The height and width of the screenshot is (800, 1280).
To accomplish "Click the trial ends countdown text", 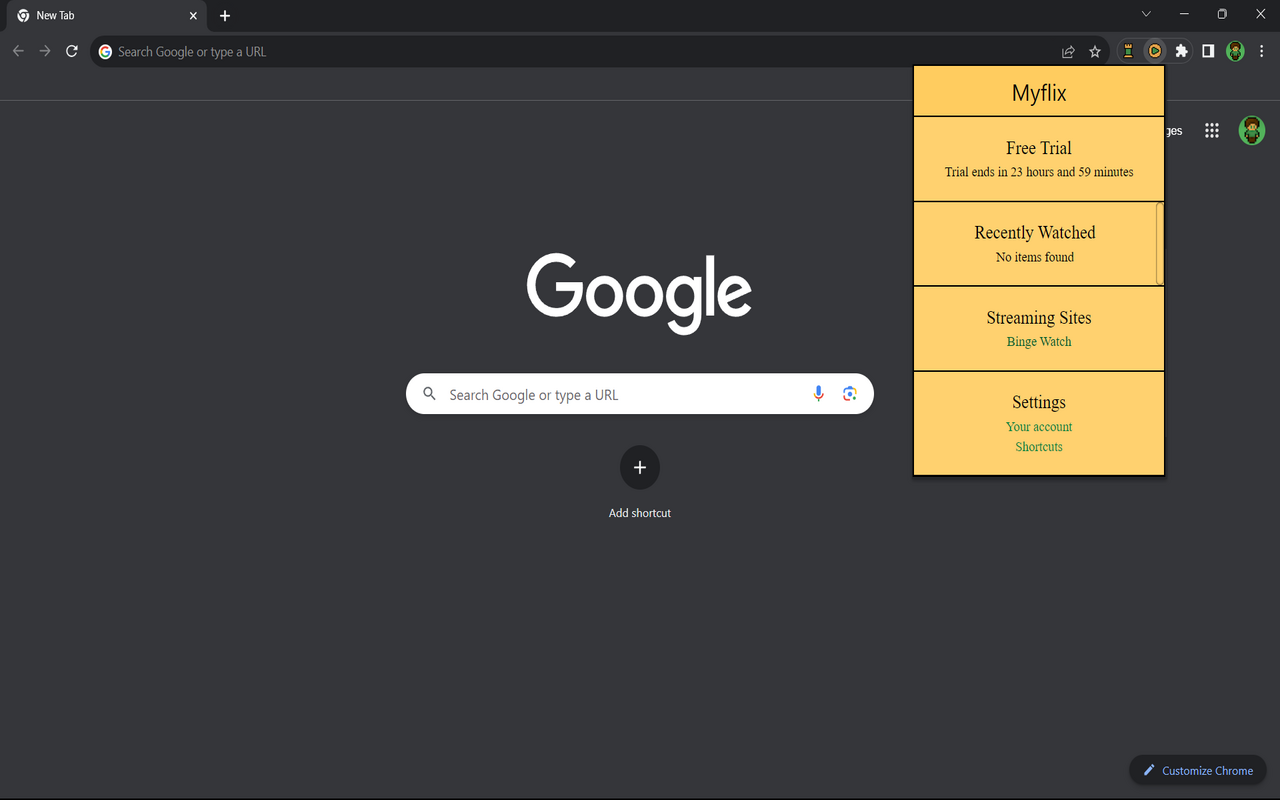I will pyautogui.click(x=1039, y=172).
